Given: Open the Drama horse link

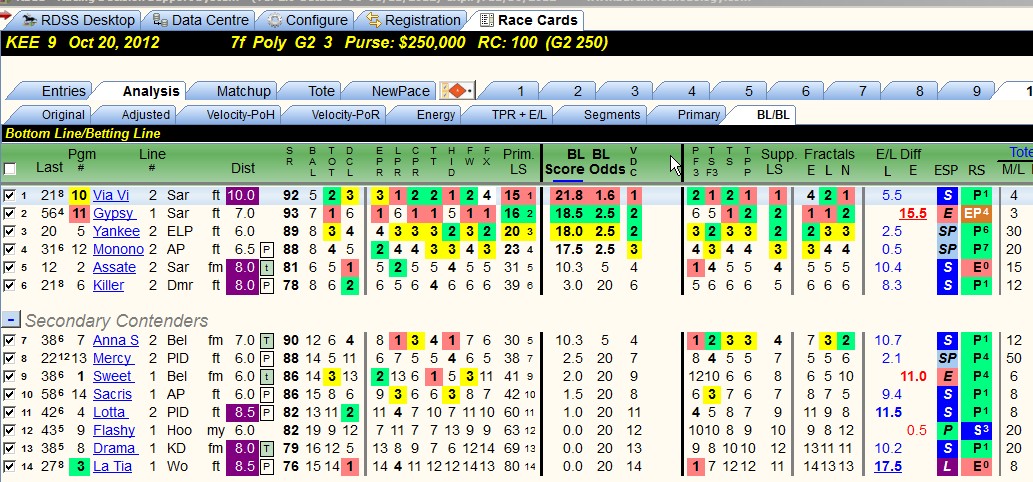Looking at the screenshot, I should 115,448.
